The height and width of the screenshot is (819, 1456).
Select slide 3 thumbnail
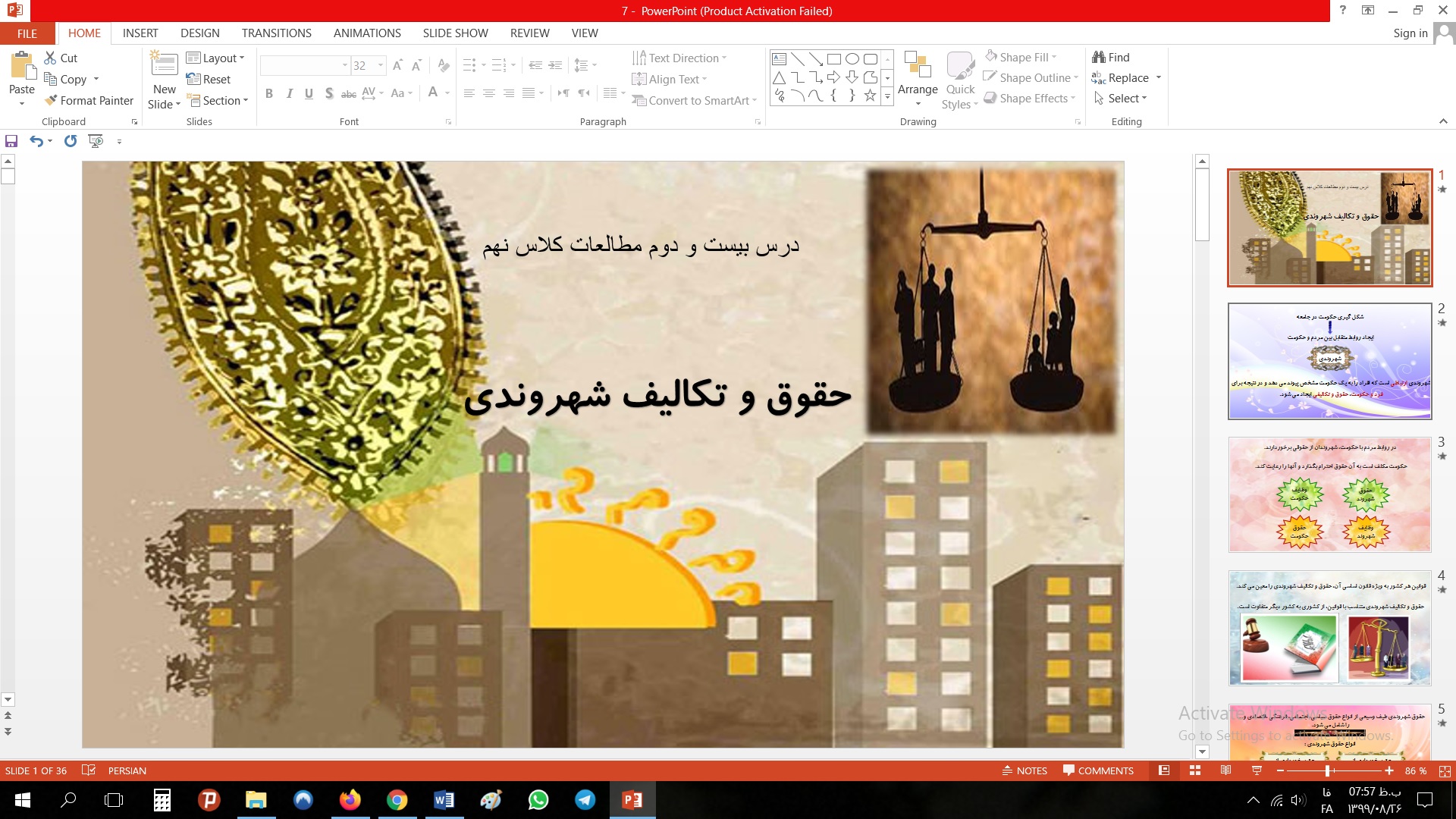pos(1329,494)
